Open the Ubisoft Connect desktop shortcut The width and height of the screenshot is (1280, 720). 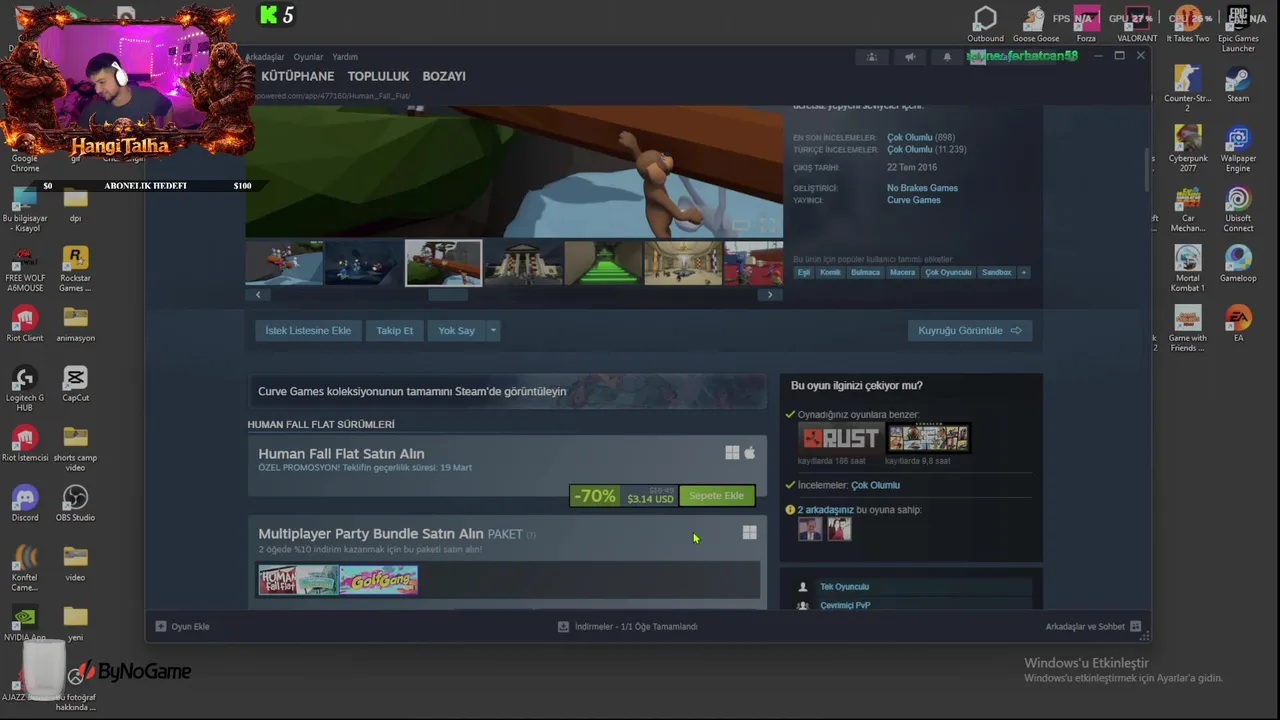[x=1238, y=208]
